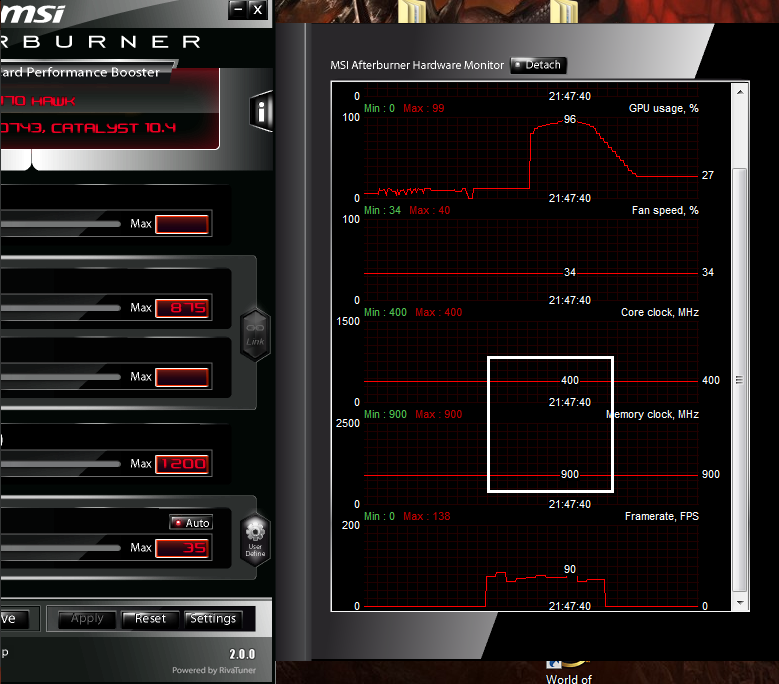Click the 'Memory clock, MHz' graph label

click(652, 414)
